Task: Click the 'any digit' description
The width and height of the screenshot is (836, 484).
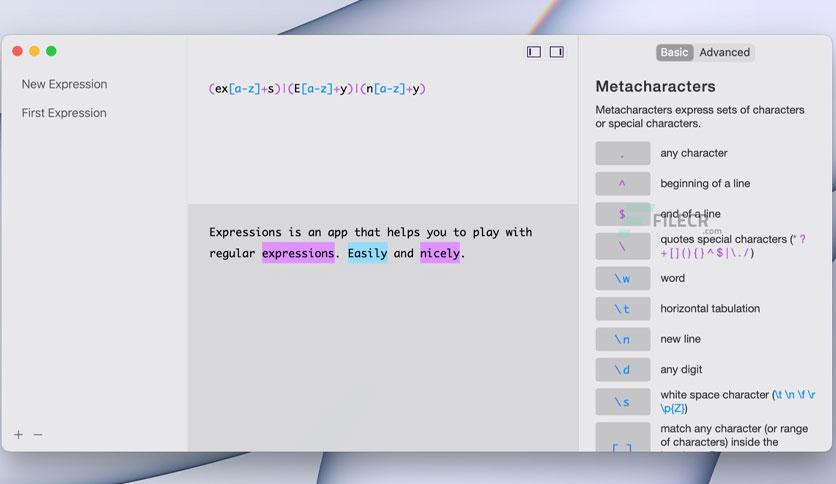Action: pyautogui.click(x=681, y=369)
